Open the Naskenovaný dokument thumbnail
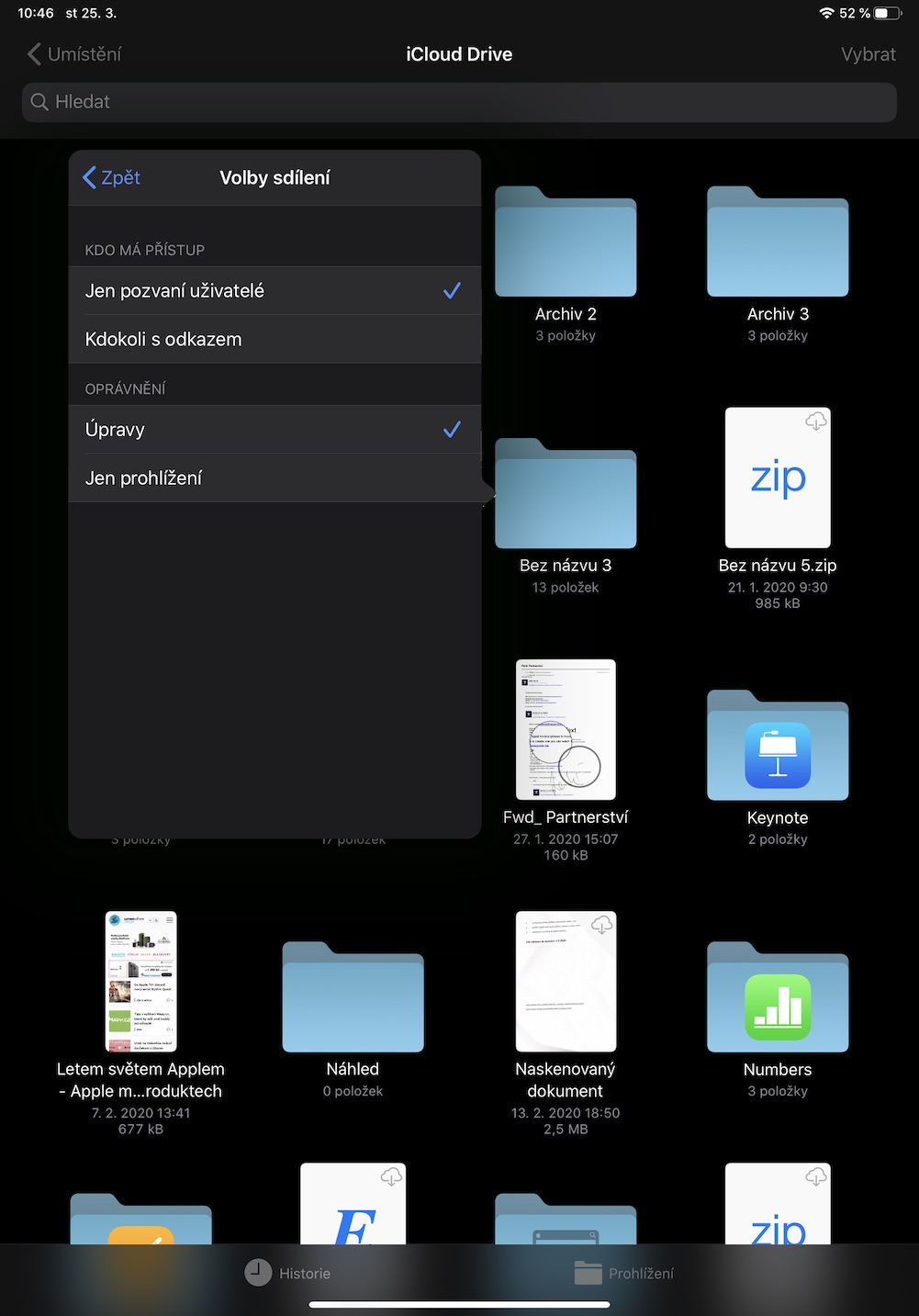 [566, 981]
